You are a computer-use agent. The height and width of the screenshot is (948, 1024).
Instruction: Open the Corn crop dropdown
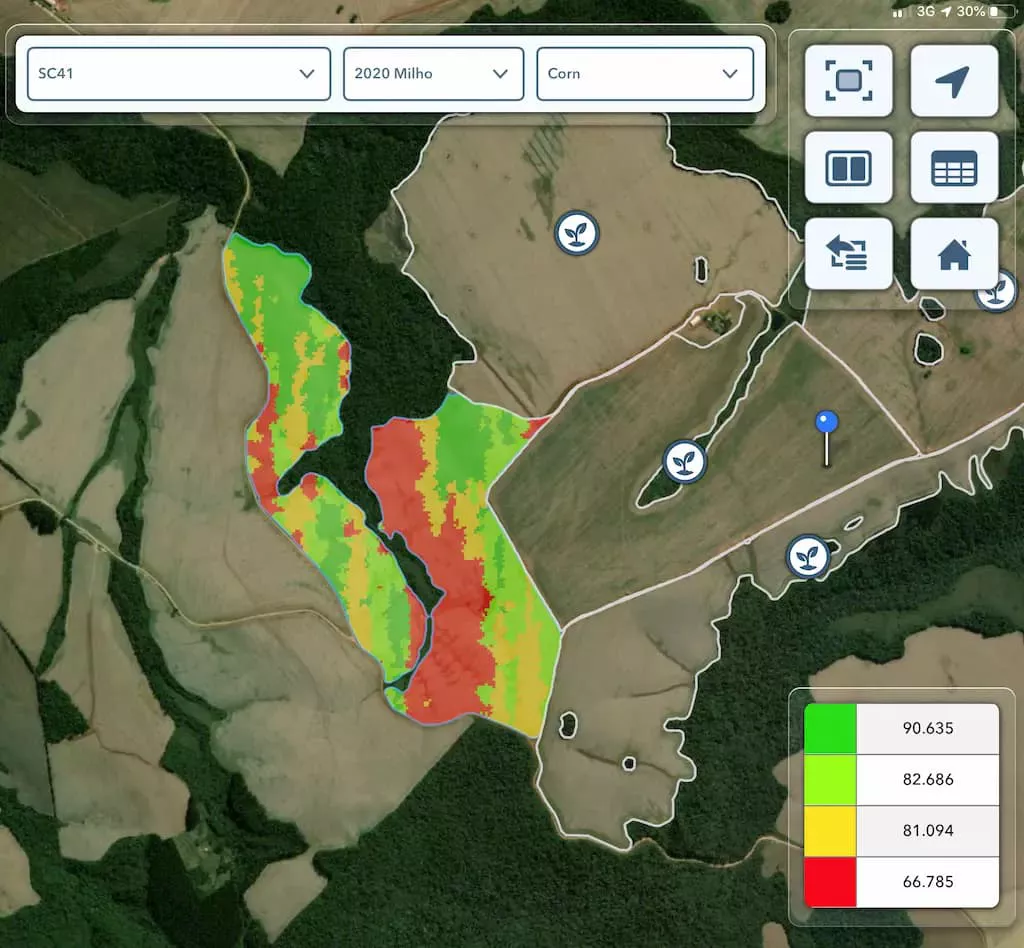tap(645, 73)
